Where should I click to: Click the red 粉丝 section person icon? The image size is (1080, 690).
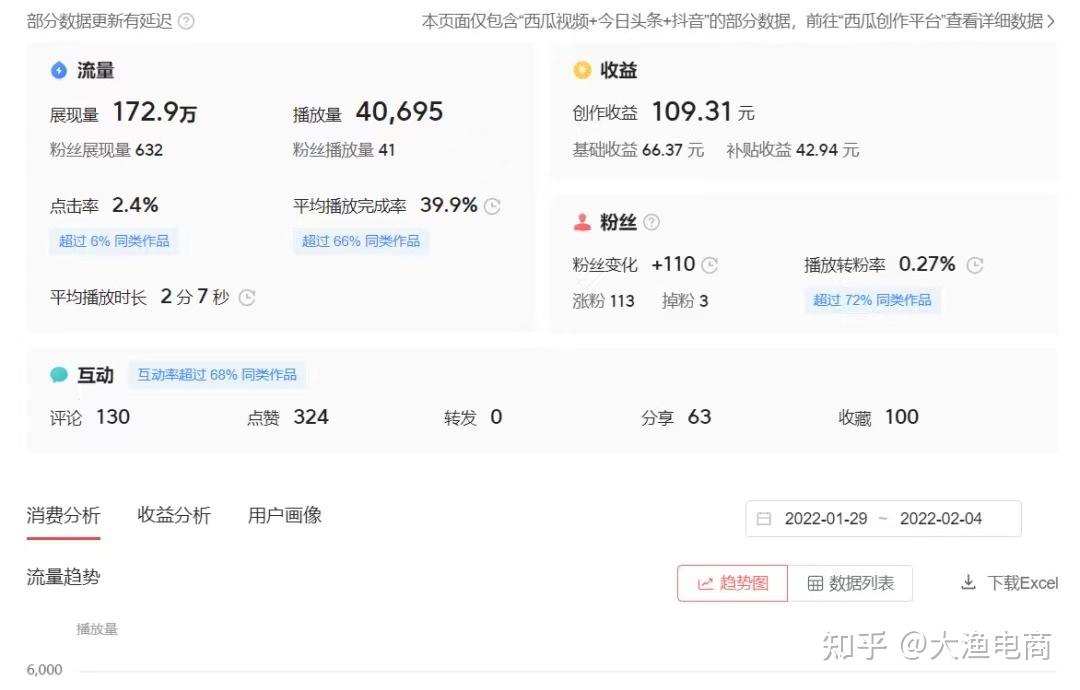tap(582, 222)
